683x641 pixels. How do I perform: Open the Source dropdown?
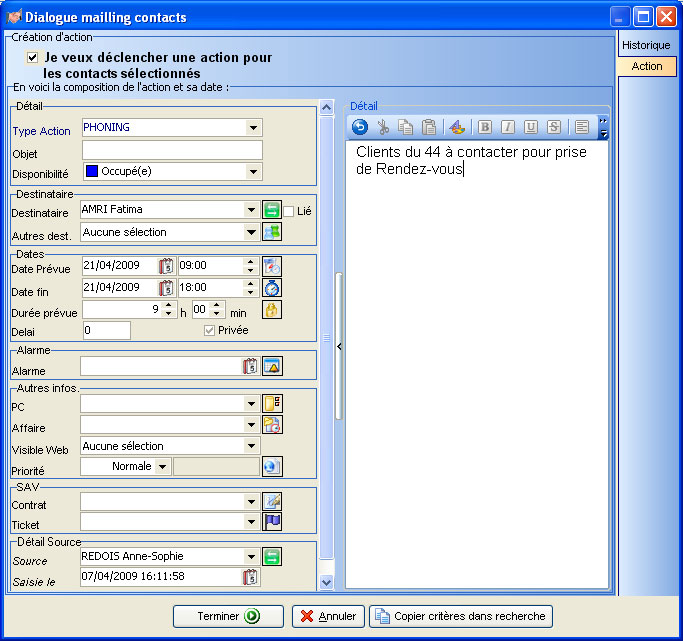coord(251,557)
